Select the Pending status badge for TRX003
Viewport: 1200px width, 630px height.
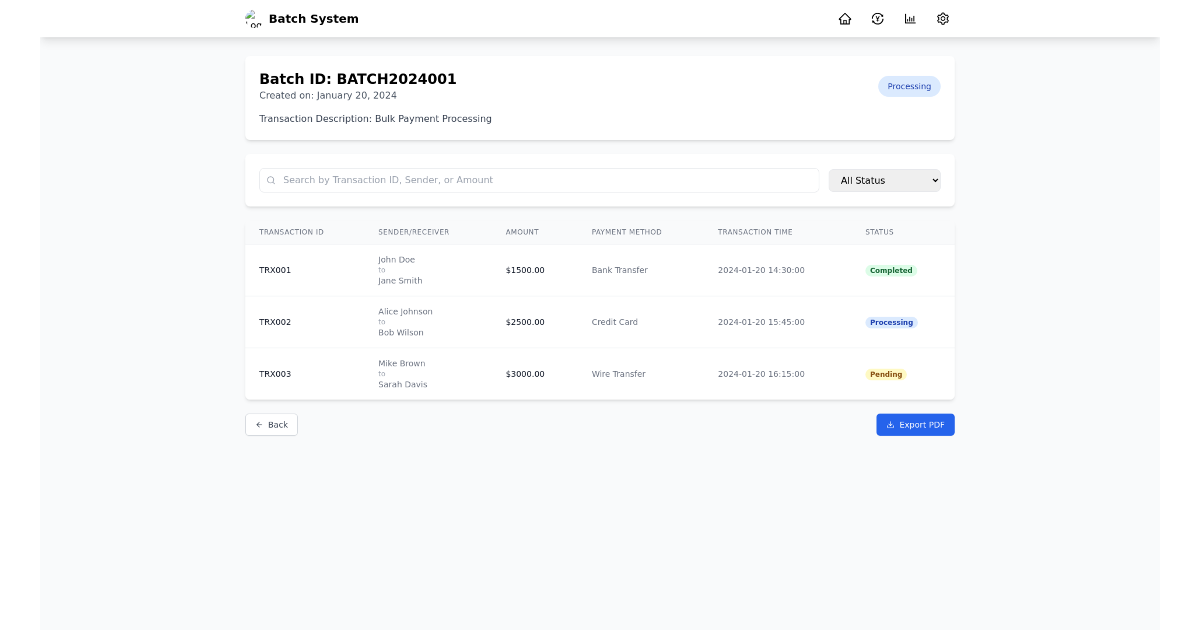(x=886, y=374)
